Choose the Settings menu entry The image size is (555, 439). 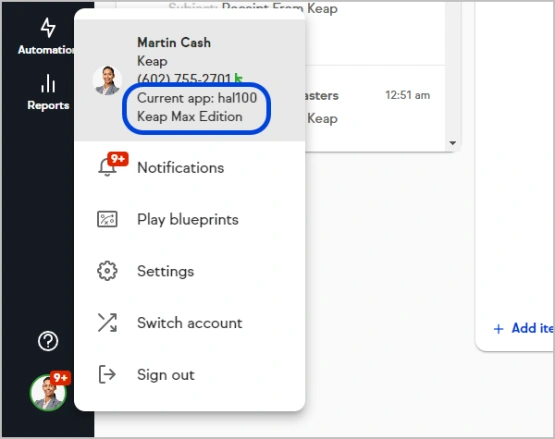(166, 272)
